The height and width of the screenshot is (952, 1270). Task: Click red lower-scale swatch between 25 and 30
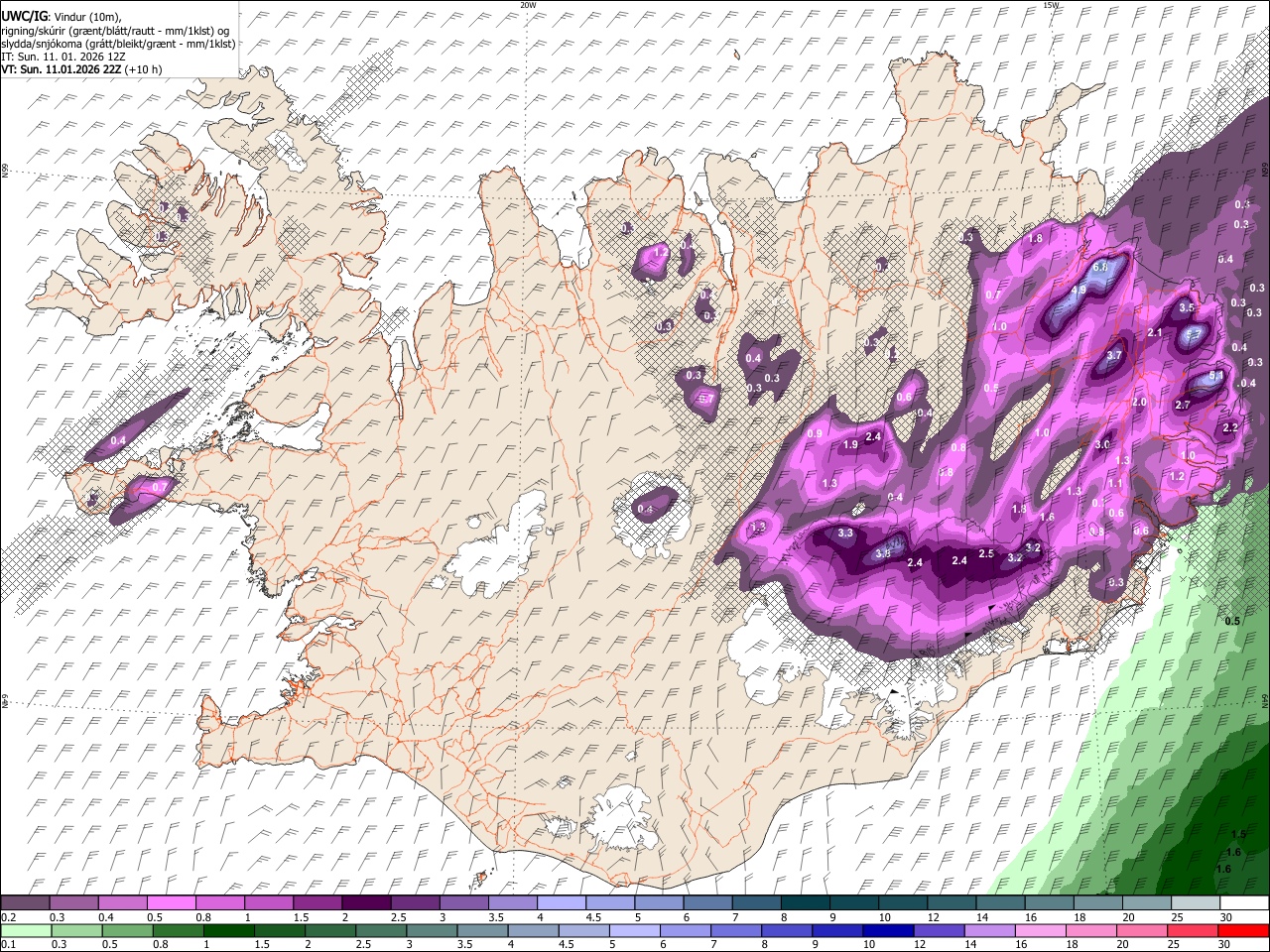(1193, 930)
